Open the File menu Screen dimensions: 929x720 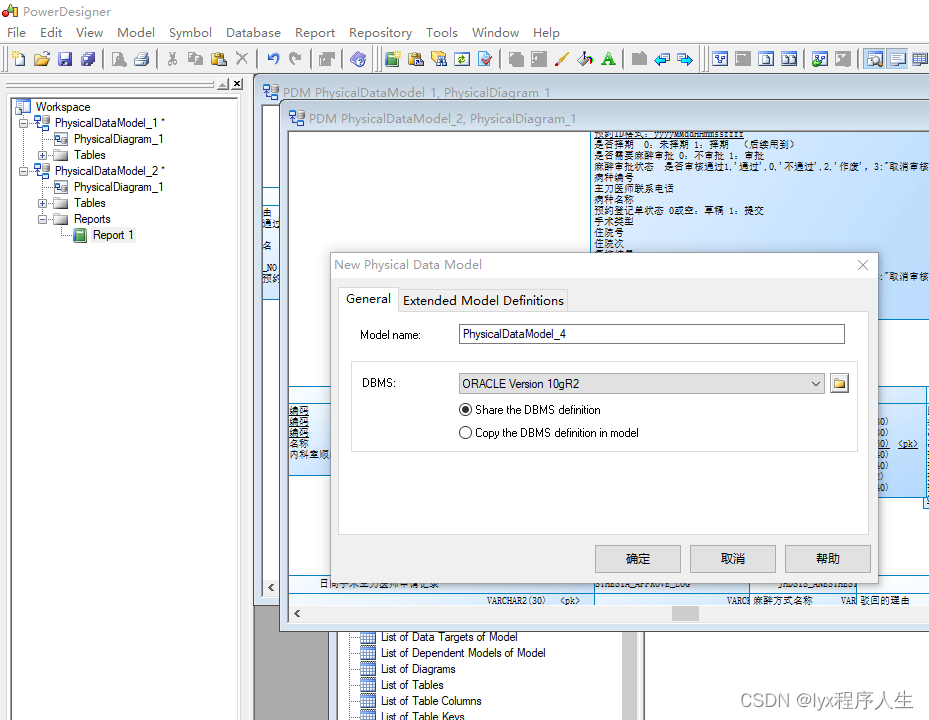tap(17, 33)
